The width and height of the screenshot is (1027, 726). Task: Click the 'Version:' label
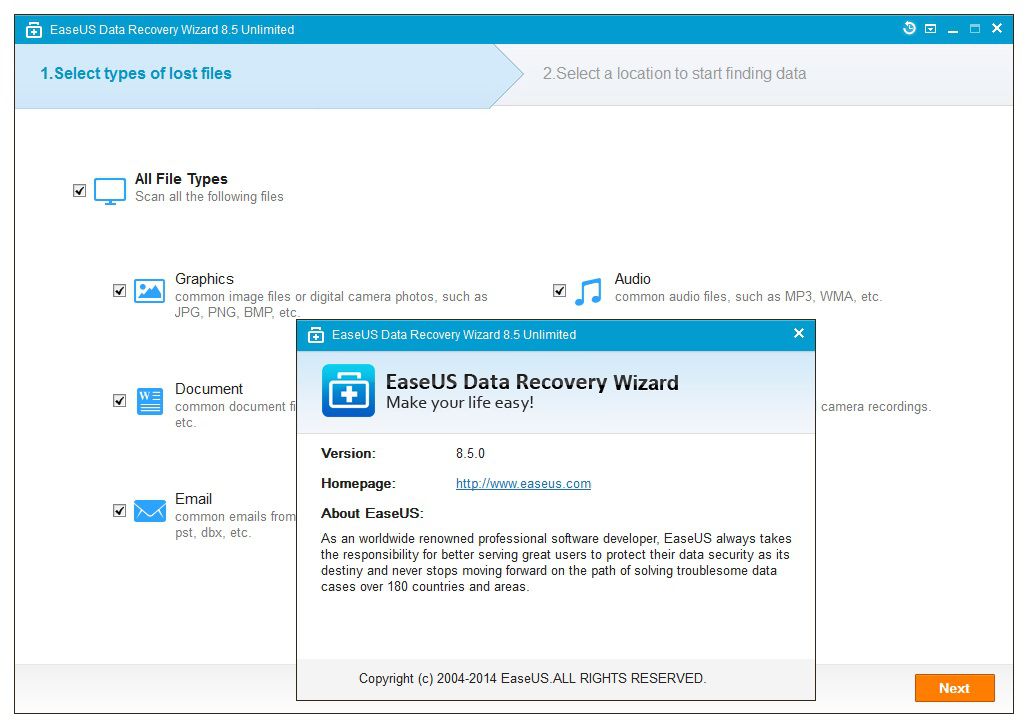tap(348, 453)
